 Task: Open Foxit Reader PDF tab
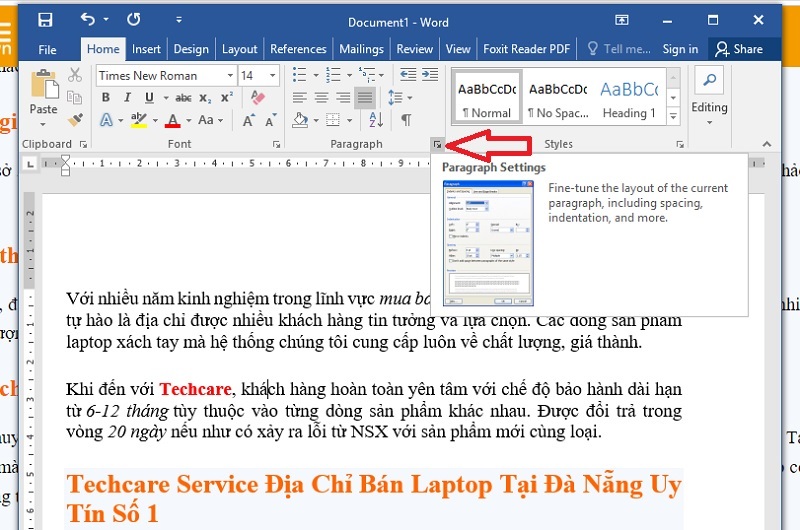coord(526,49)
